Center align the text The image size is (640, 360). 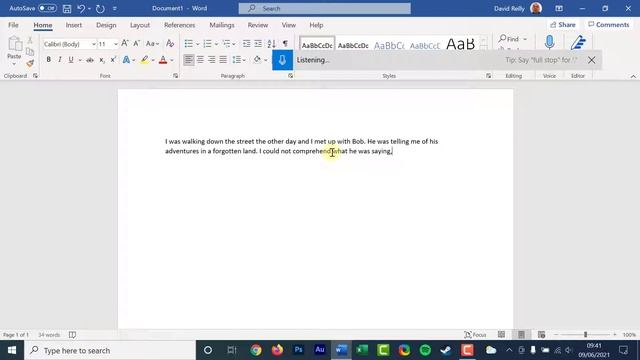[200, 60]
